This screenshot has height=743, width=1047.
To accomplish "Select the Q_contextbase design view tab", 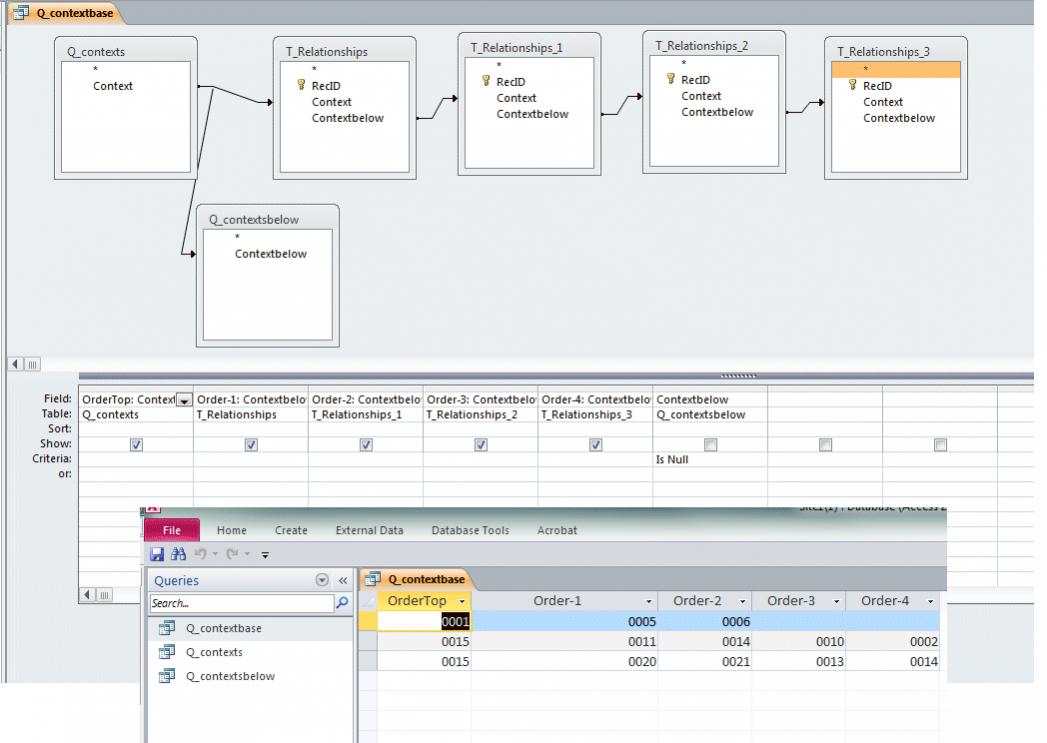I will click(65, 13).
